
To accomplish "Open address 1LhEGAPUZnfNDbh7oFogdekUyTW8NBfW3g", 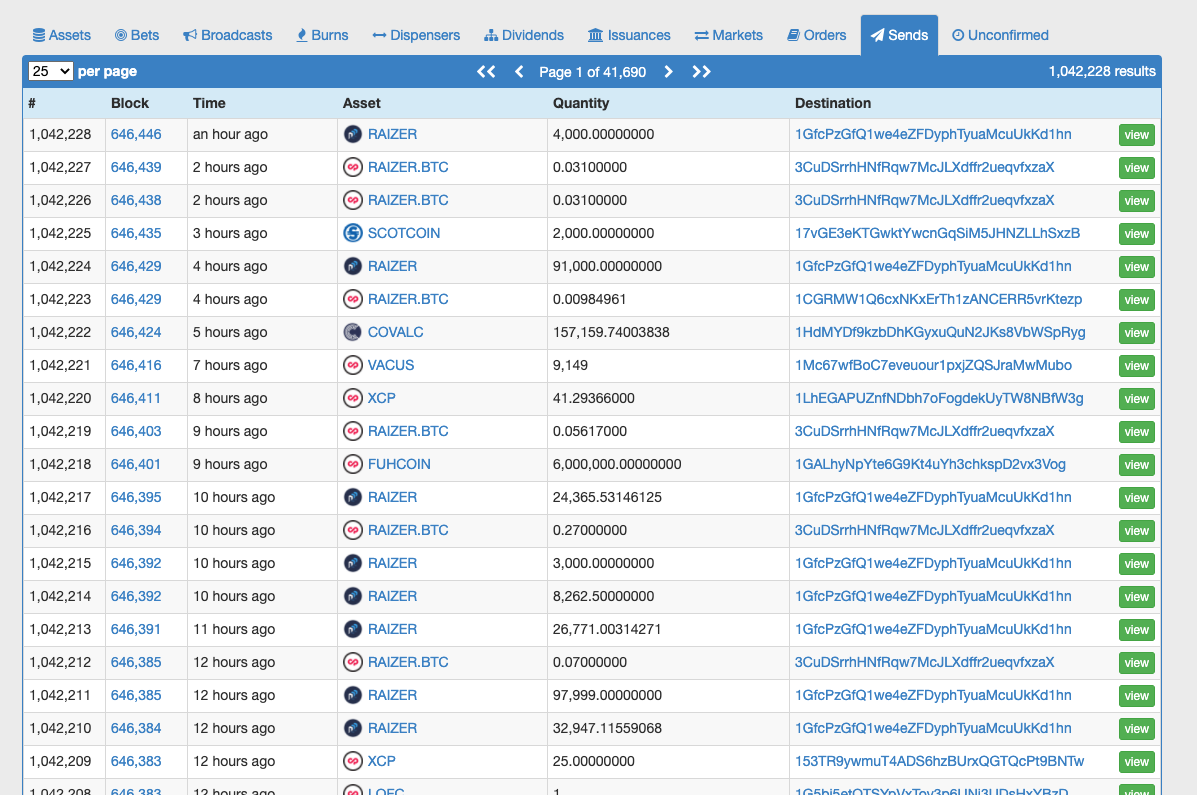I will [x=939, y=398].
